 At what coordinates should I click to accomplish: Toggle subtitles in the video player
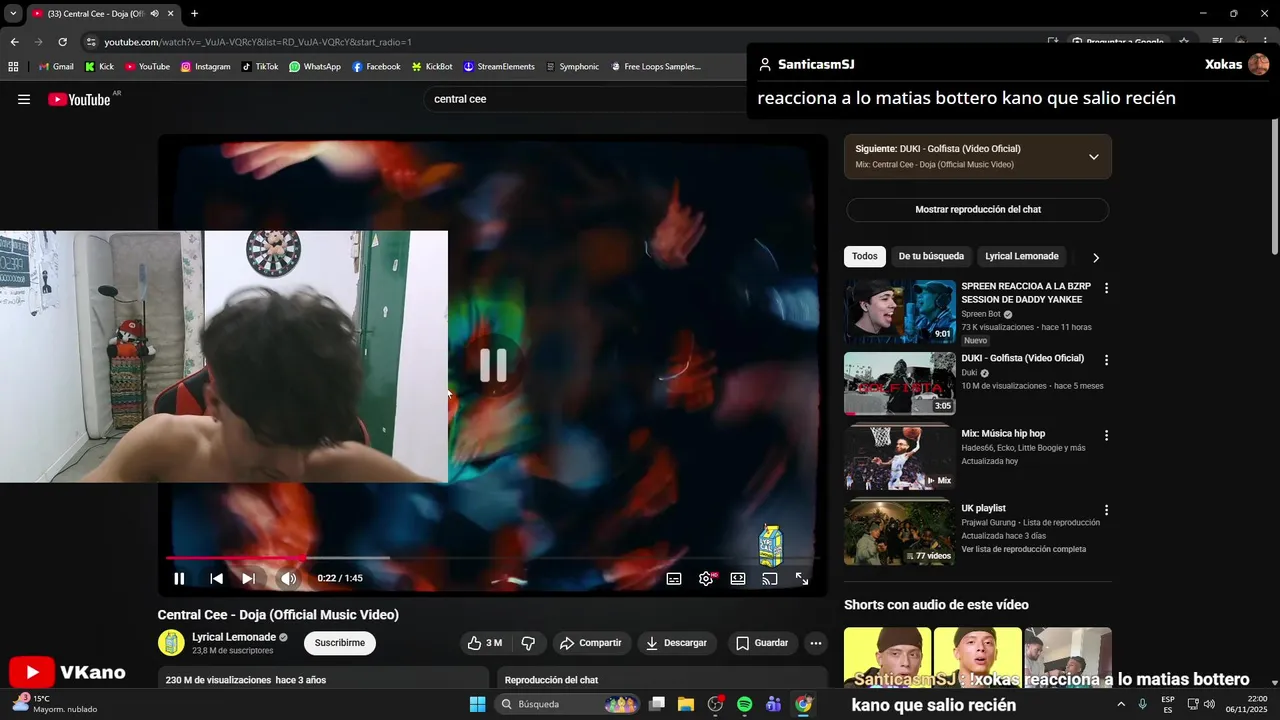coord(674,578)
